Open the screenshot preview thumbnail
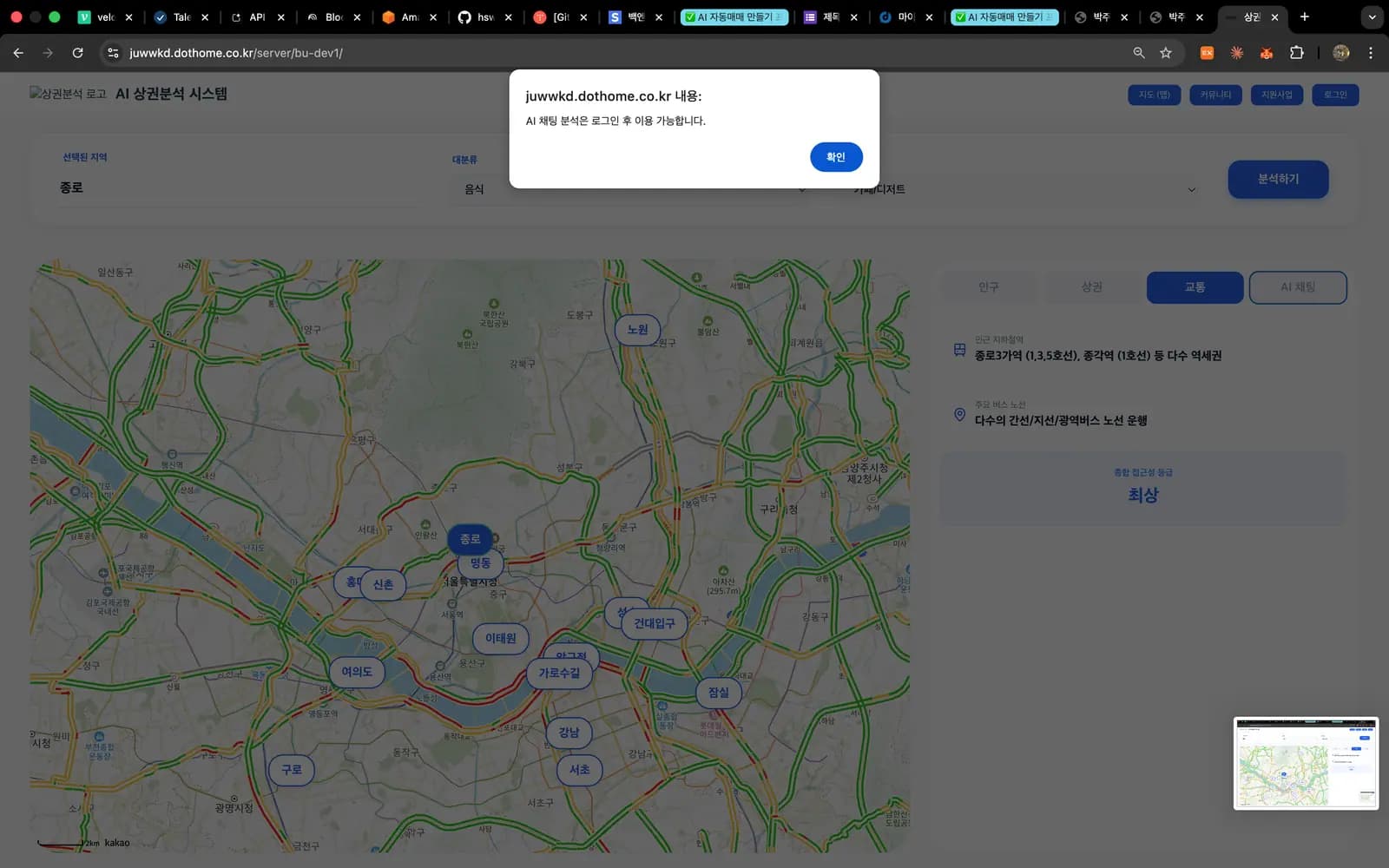This screenshot has height=868, width=1389. tap(1306, 763)
